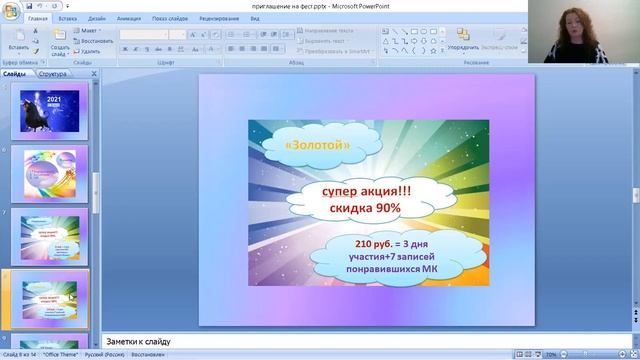Undo the last action

click(40, 6)
